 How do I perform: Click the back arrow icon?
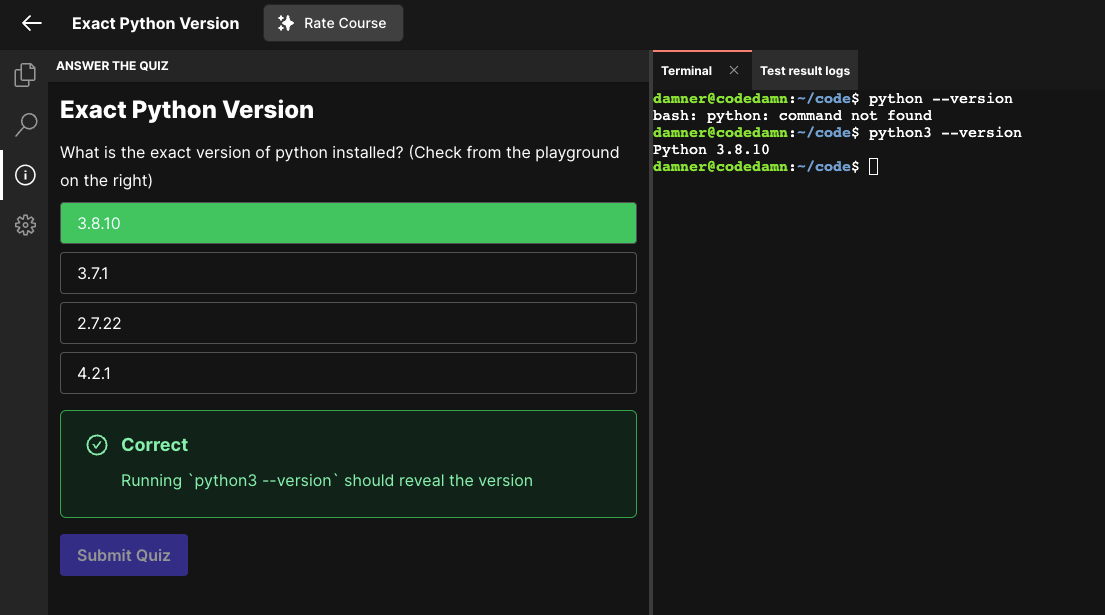coord(32,23)
